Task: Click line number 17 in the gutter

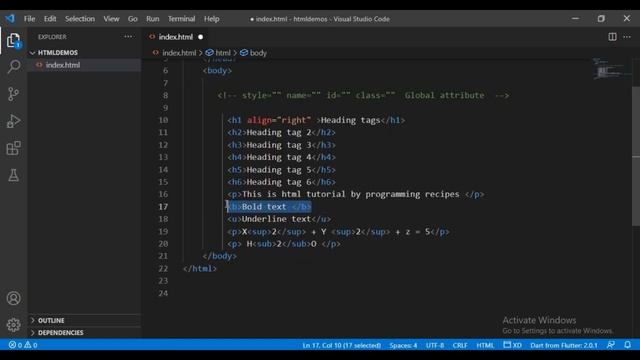Action: [x=163, y=207]
